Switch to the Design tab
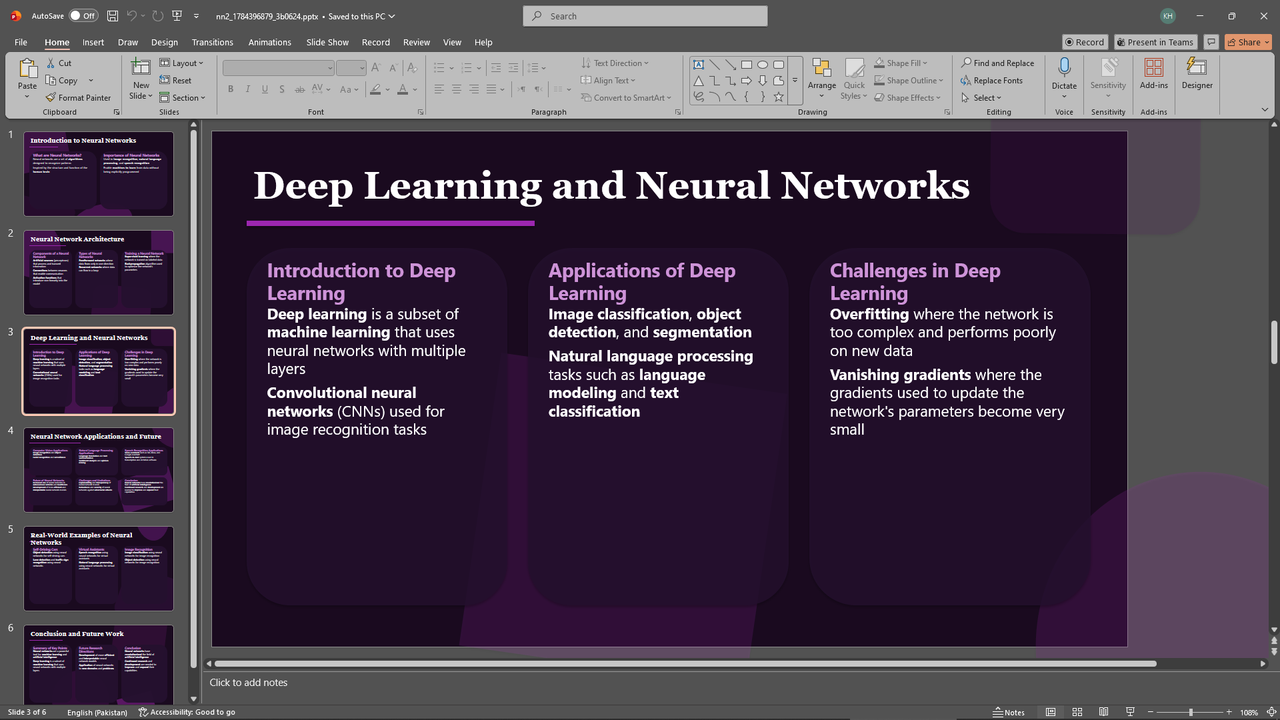The height and width of the screenshot is (720, 1280). (x=164, y=42)
